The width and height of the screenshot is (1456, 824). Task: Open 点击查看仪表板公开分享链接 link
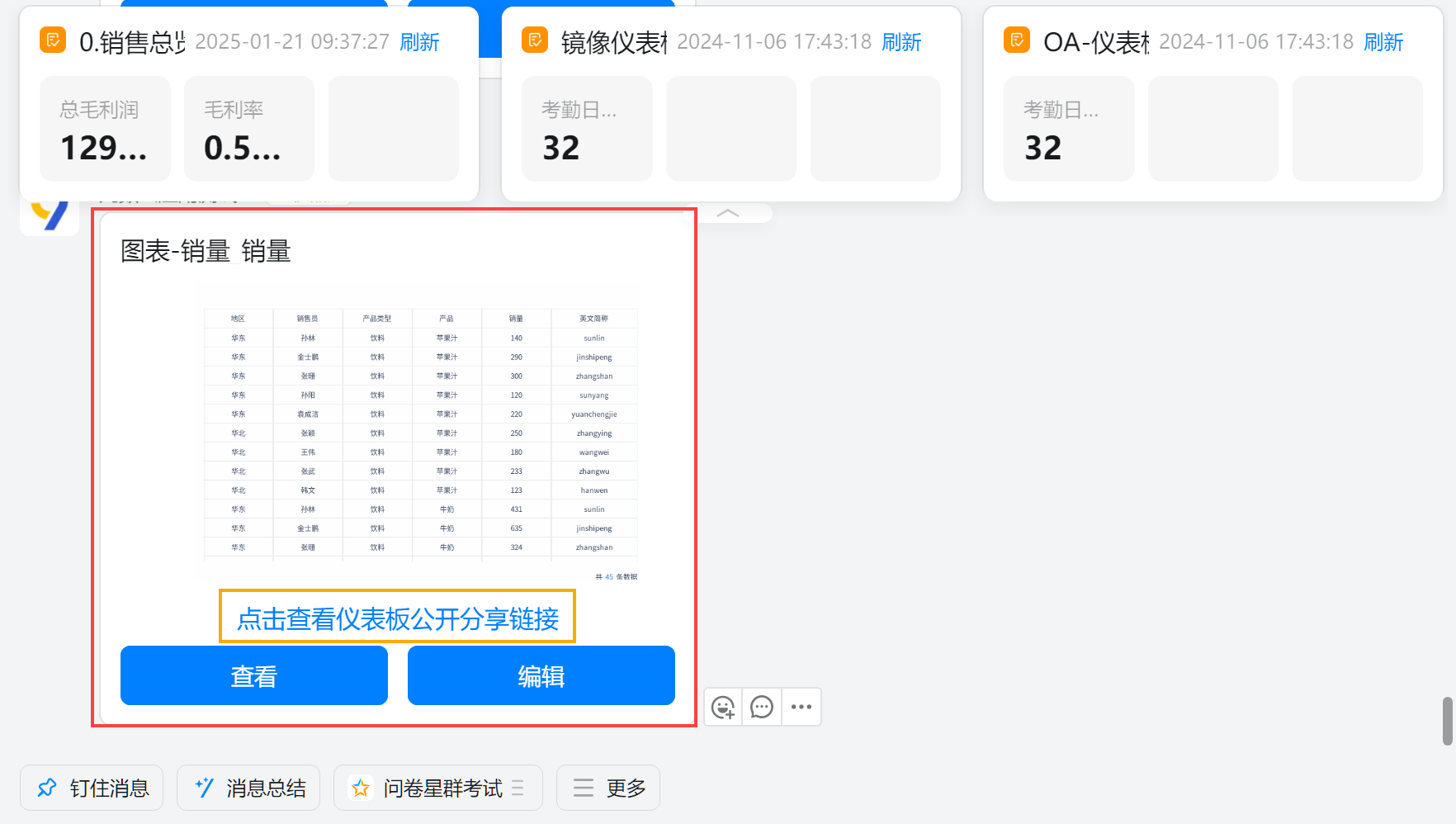398,618
